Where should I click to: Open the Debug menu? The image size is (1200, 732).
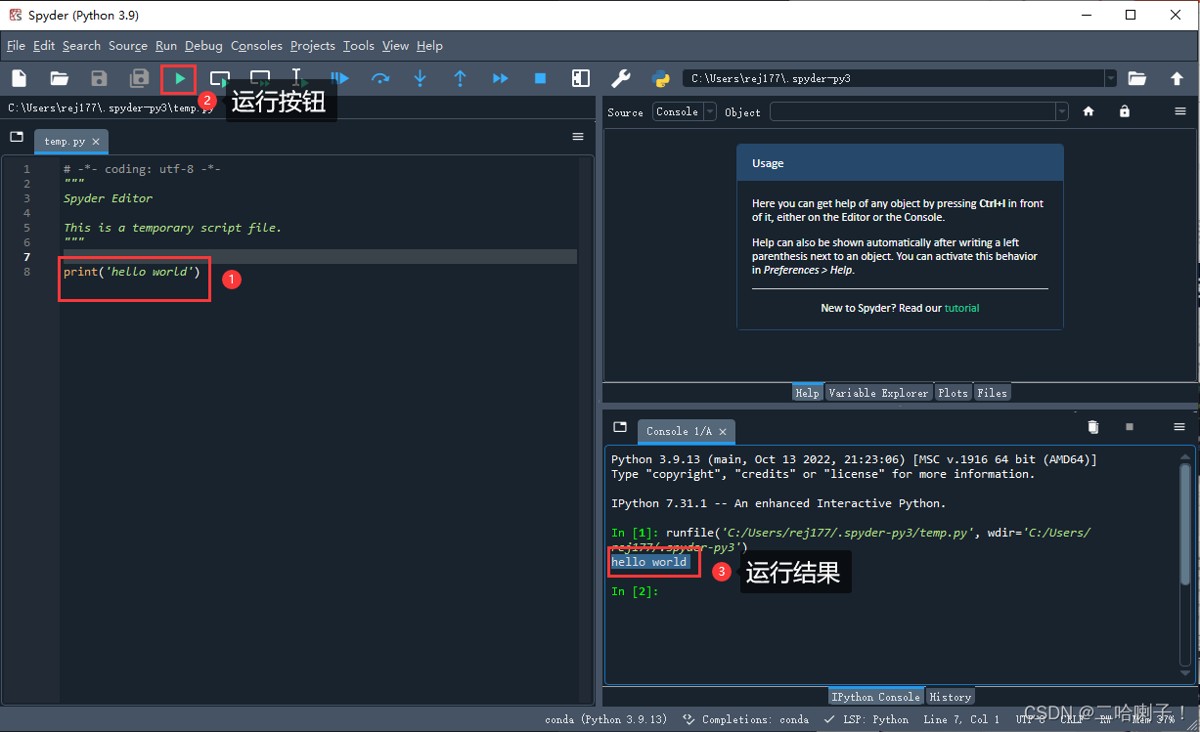click(203, 46)
